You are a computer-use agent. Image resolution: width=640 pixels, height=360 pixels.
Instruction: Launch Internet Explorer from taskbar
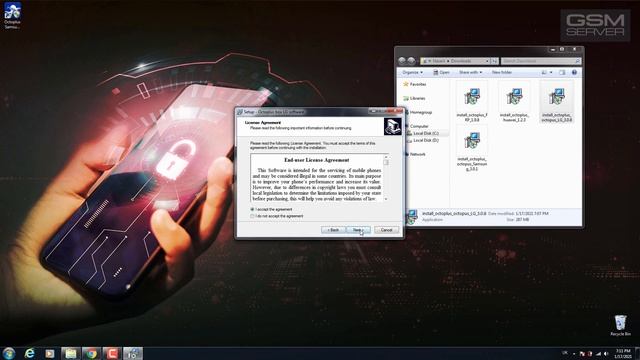point(29,353)
